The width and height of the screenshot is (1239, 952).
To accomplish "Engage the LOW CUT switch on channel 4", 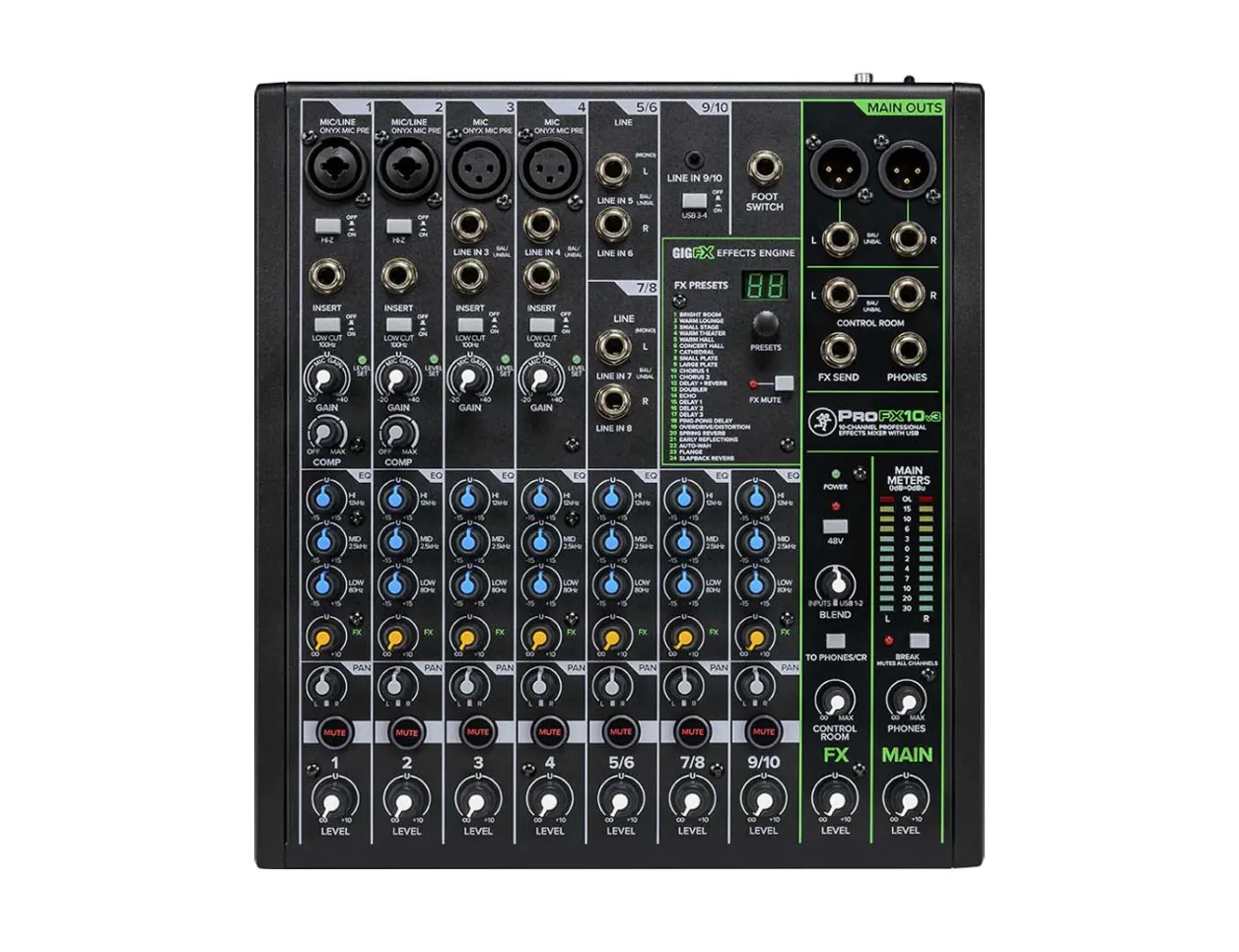I will coord(541,324).
